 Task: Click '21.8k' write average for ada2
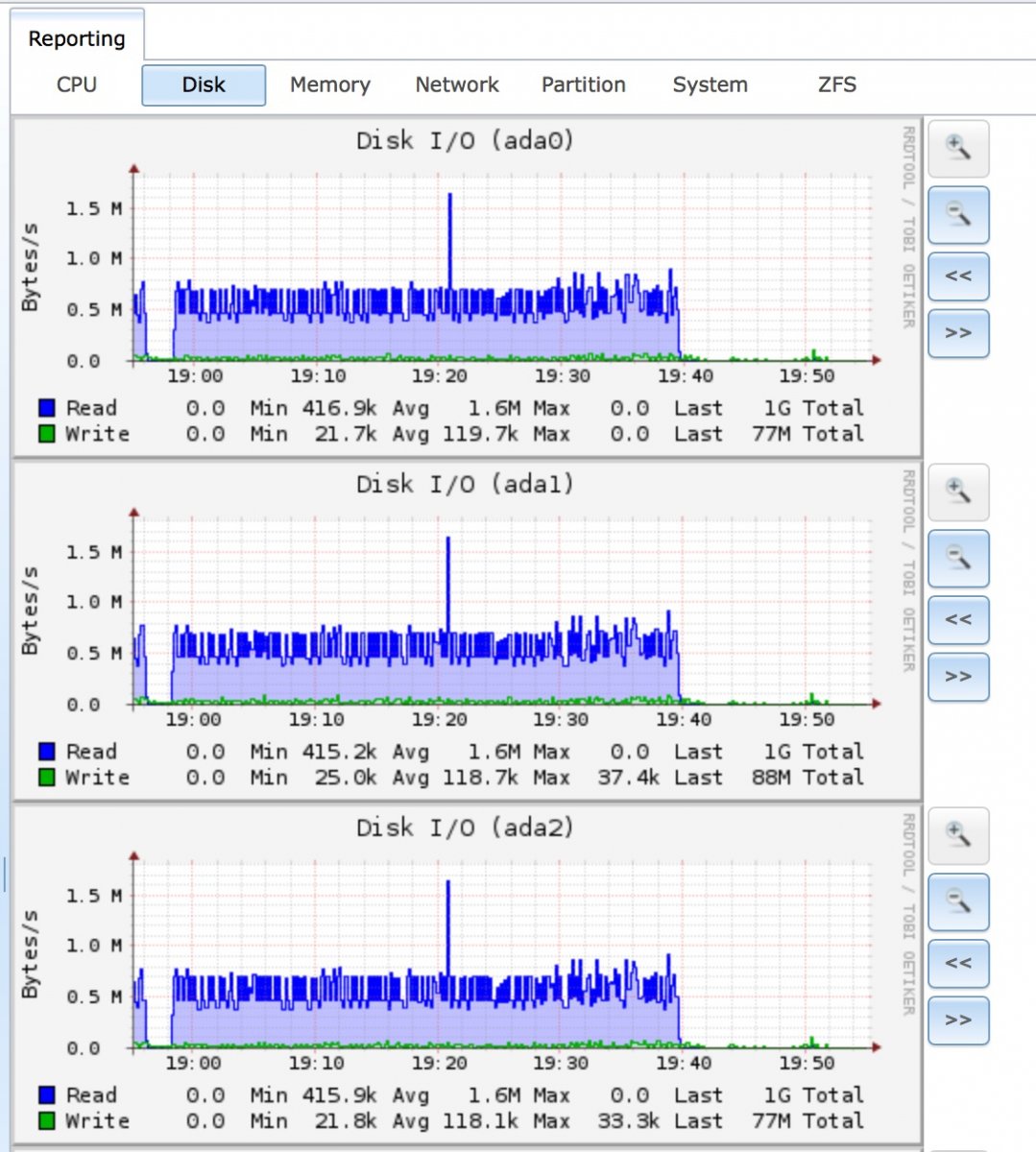[x=346, y=1121]
